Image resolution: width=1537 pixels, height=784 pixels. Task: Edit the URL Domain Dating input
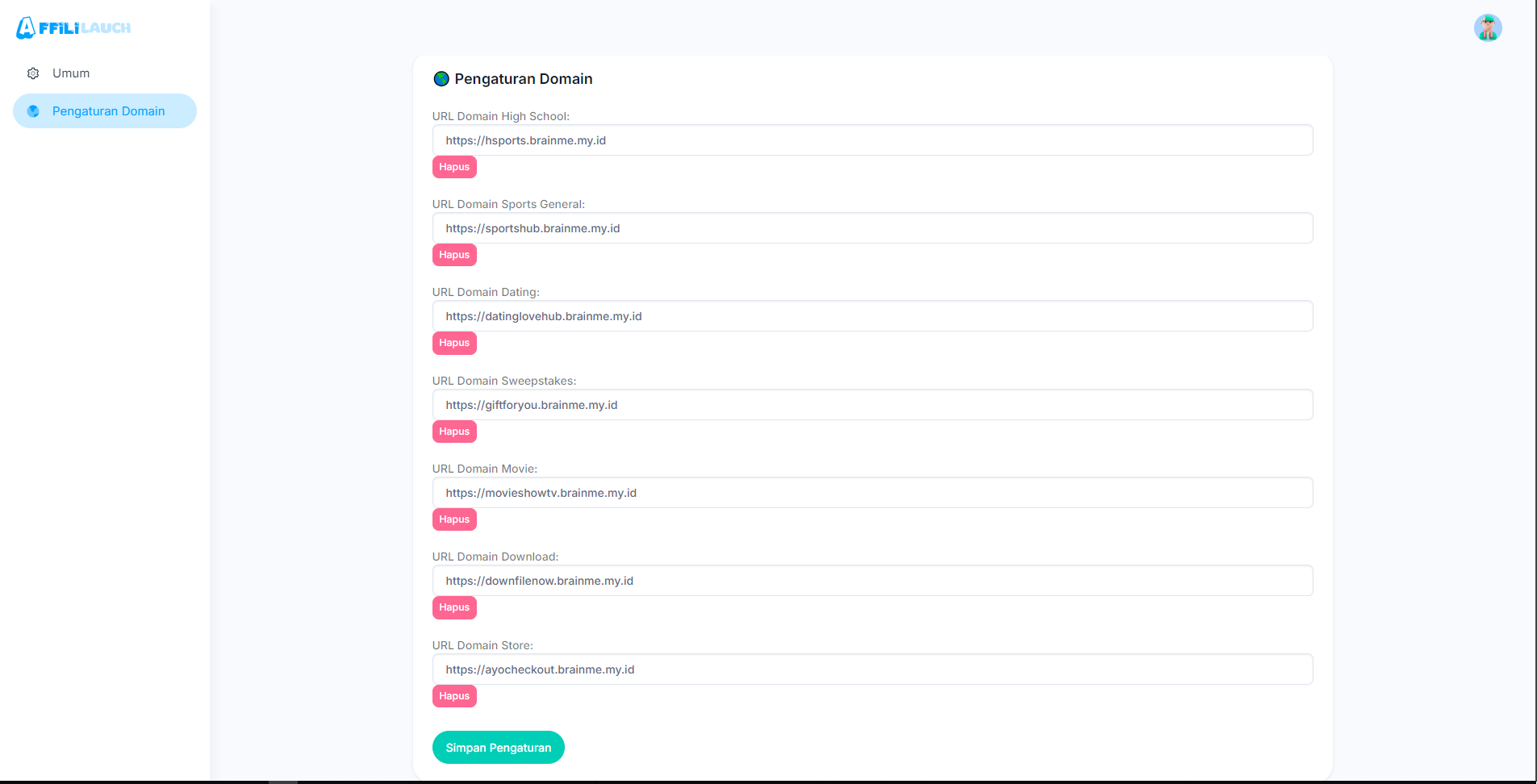[x=872, y=316]
